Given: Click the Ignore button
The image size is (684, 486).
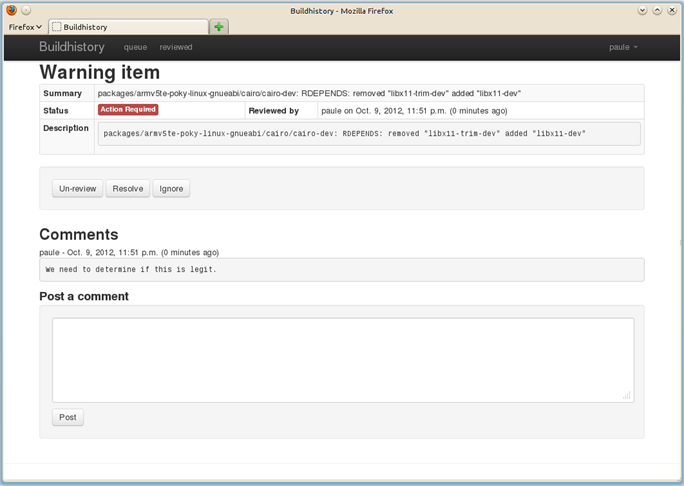Looking at the screenshot, I should click(171, 188).
